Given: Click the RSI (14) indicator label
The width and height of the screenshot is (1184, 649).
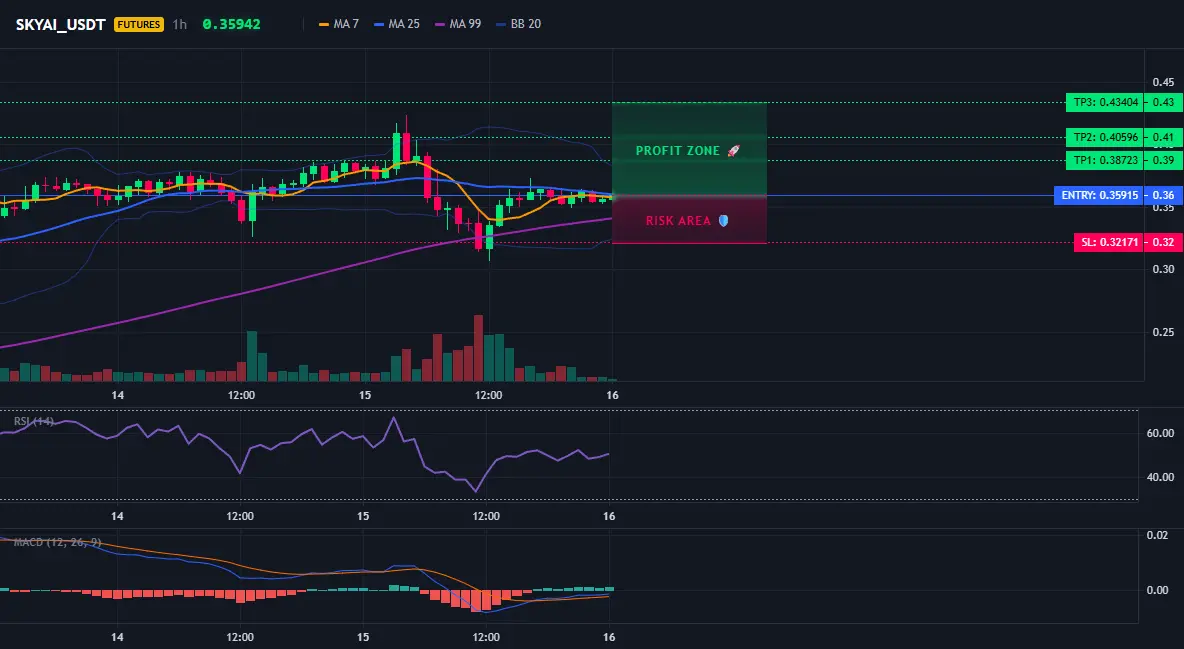Looking at the screenshot, I should click(34, 421).
